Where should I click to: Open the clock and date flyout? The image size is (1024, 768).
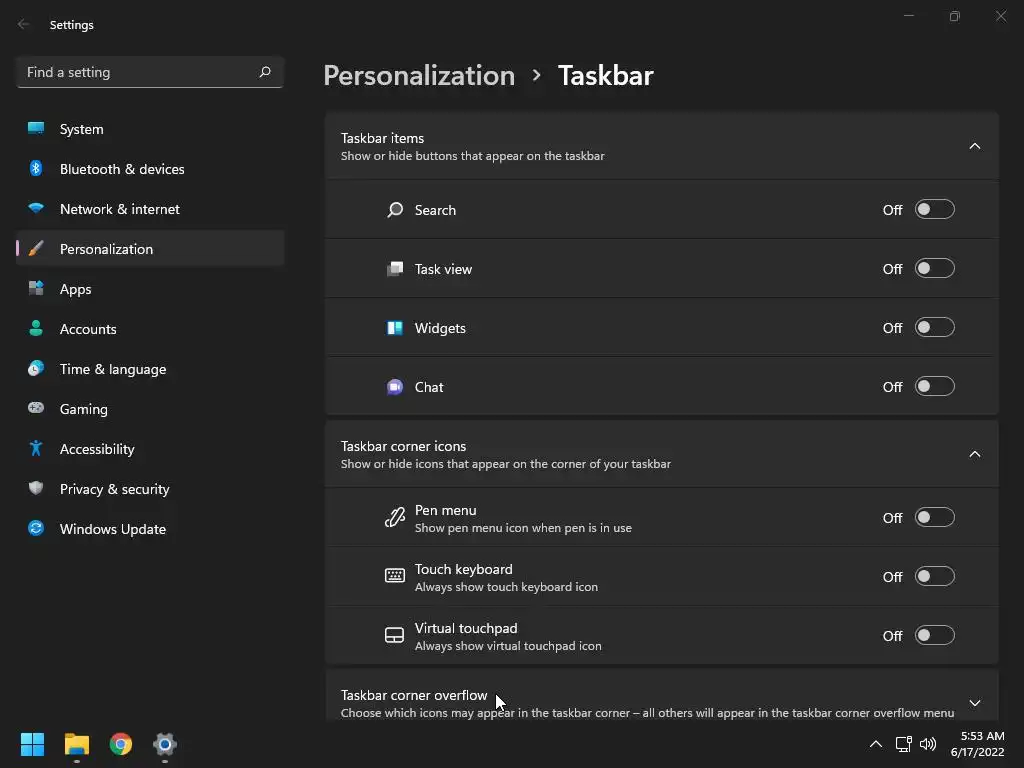click(976, 744)
